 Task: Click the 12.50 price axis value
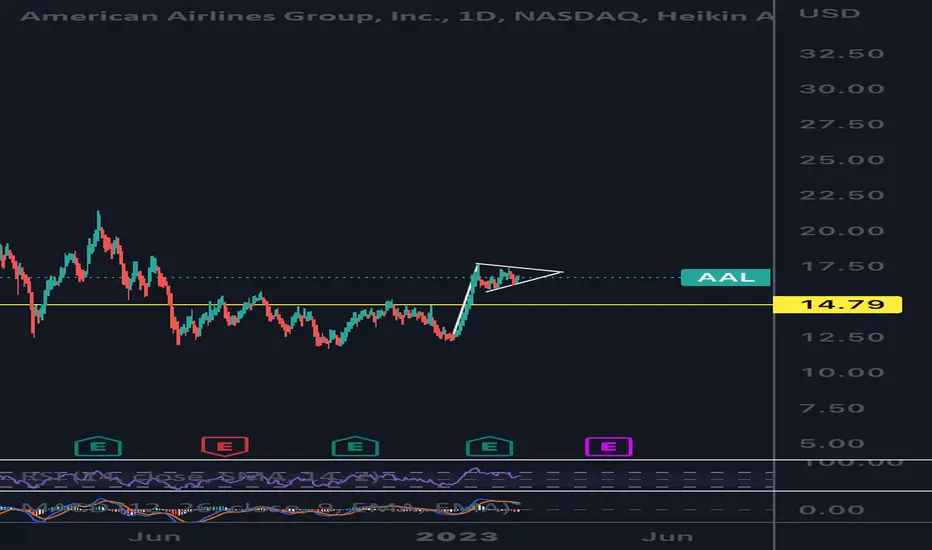coord(842,337)
